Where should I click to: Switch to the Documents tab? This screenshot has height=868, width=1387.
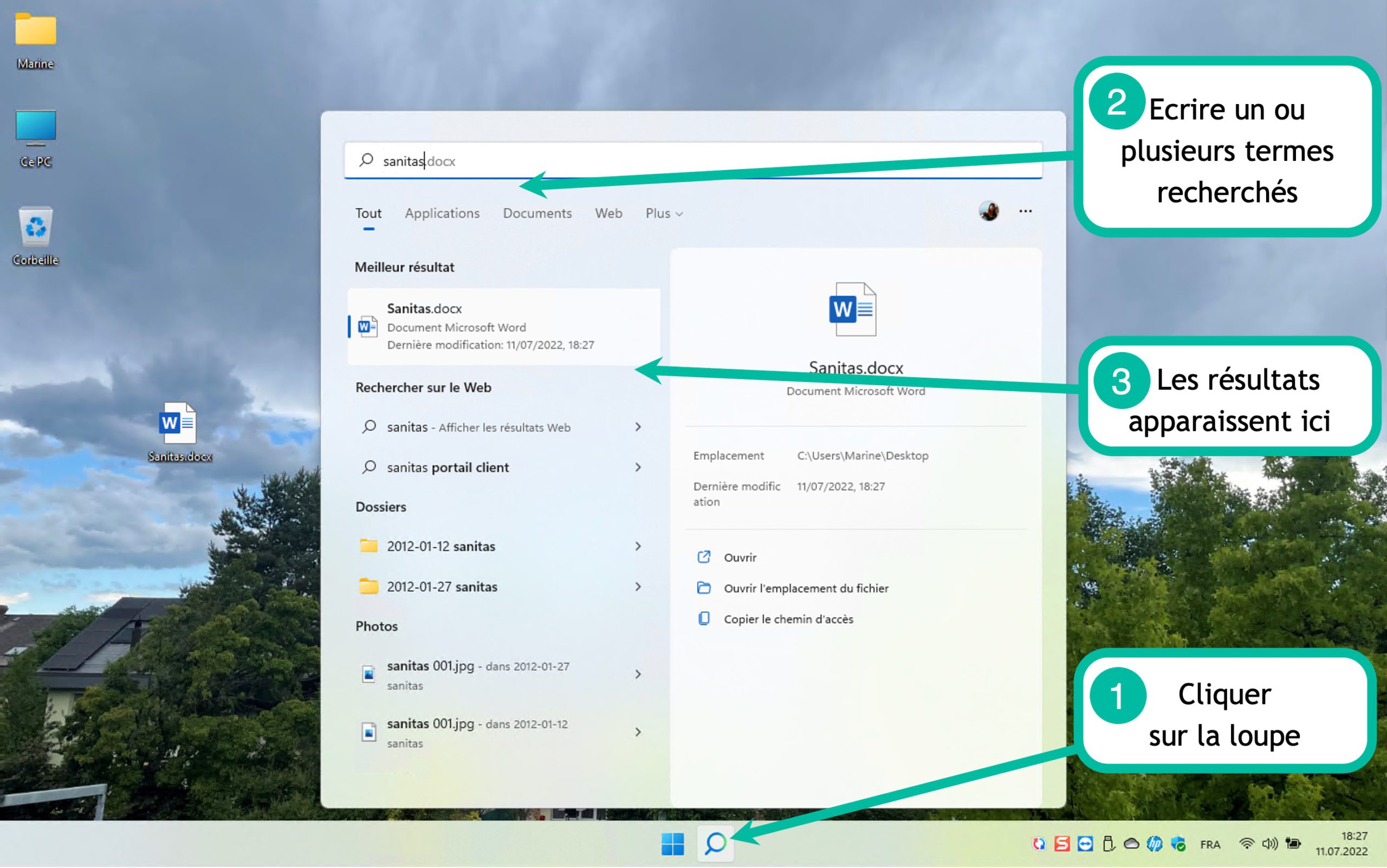tap(537, 213)
